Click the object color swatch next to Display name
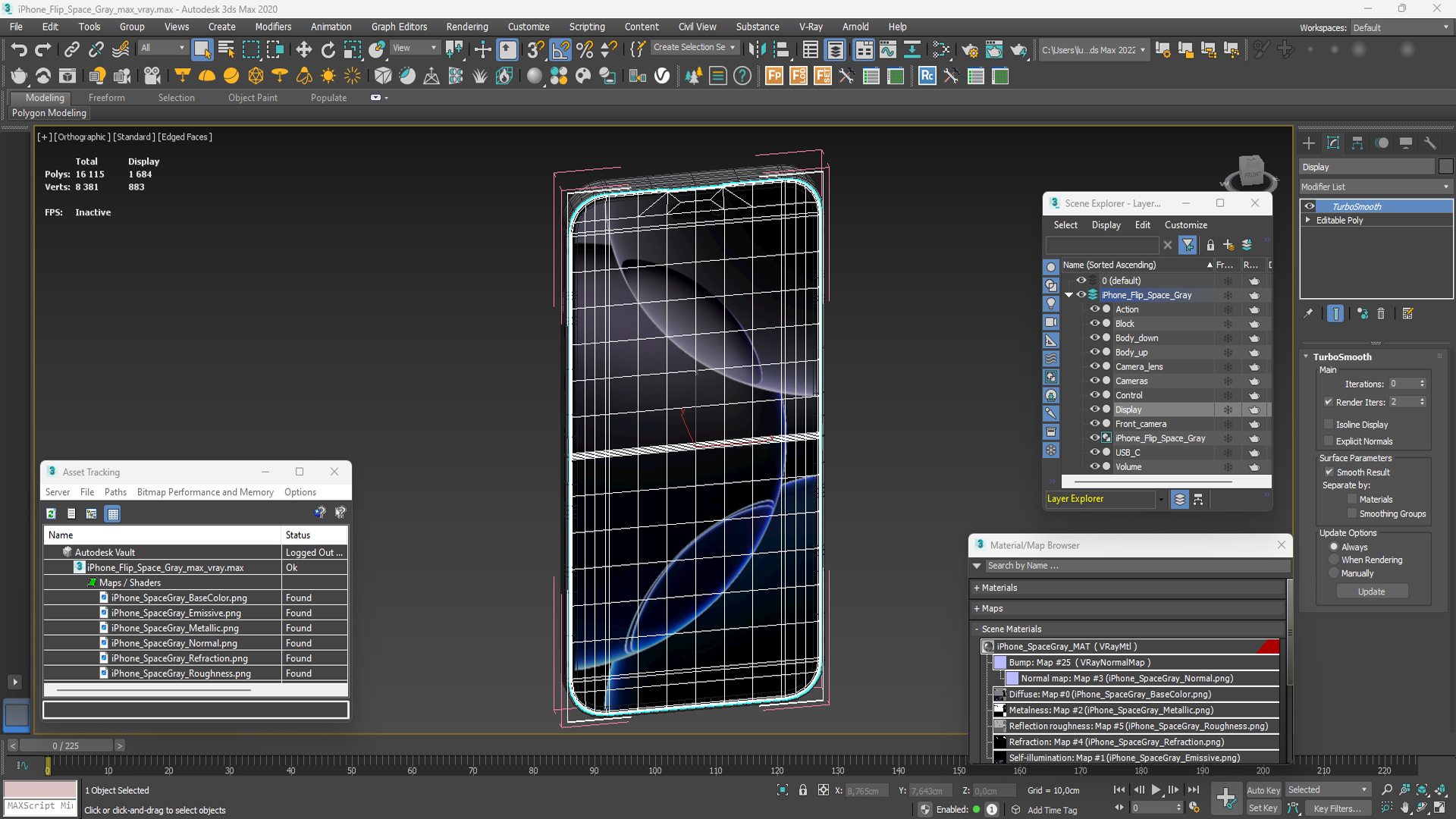Screen dimensions: 1456x819 pos(1445,167)
